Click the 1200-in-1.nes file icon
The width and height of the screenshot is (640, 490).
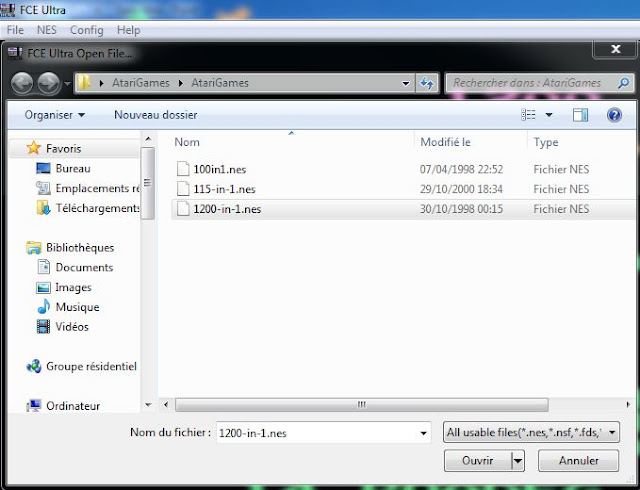[183, 209]
